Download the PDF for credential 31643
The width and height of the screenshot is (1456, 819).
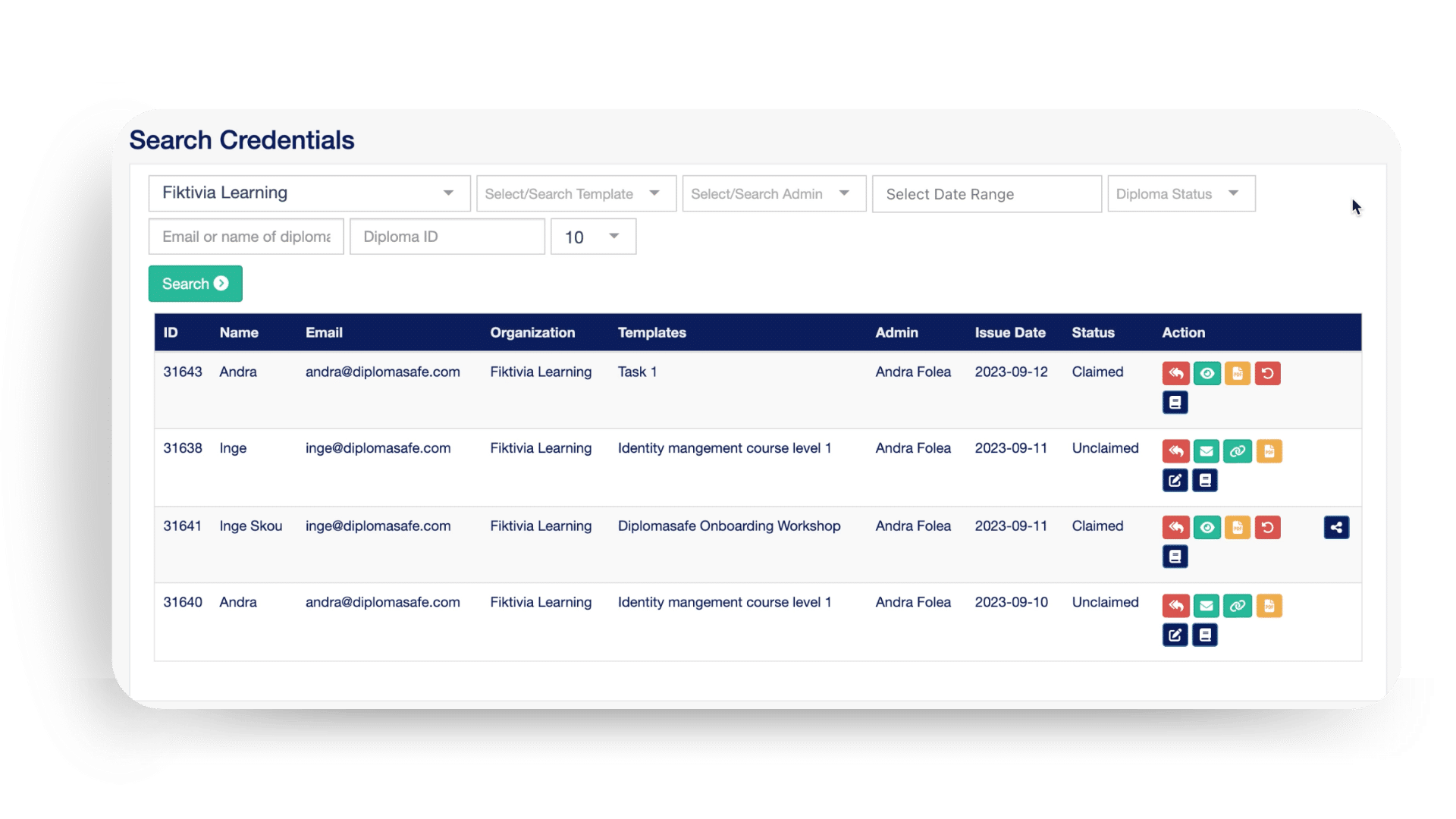[x=1238, y=373]
